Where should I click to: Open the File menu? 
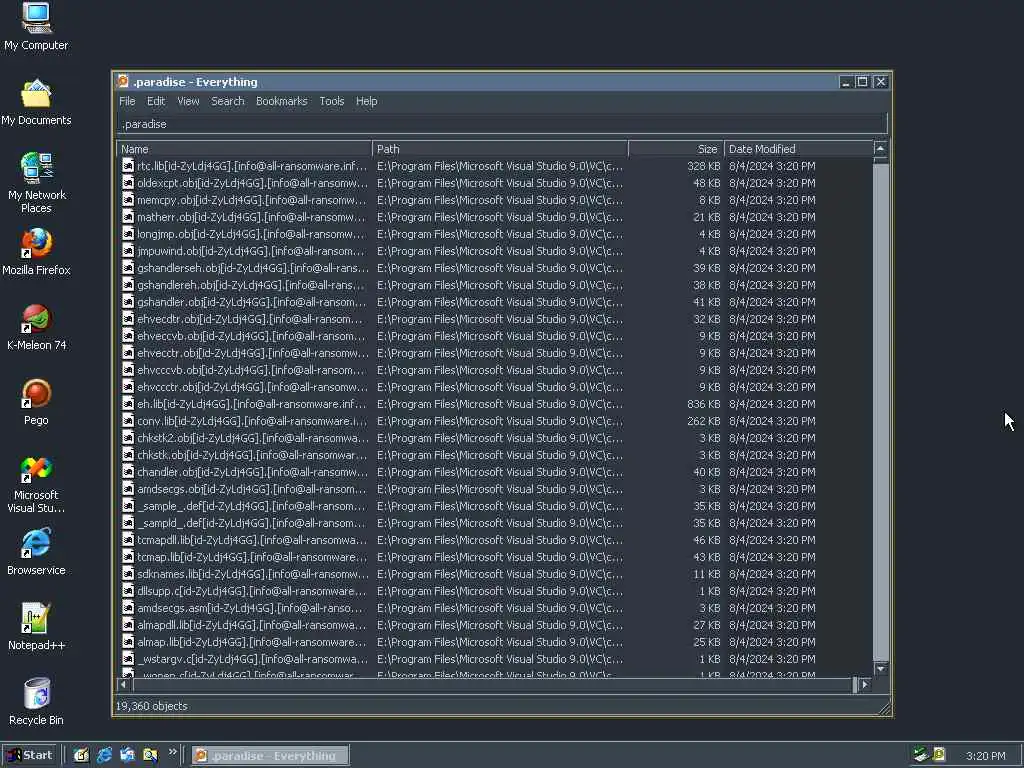click(127, 101)
